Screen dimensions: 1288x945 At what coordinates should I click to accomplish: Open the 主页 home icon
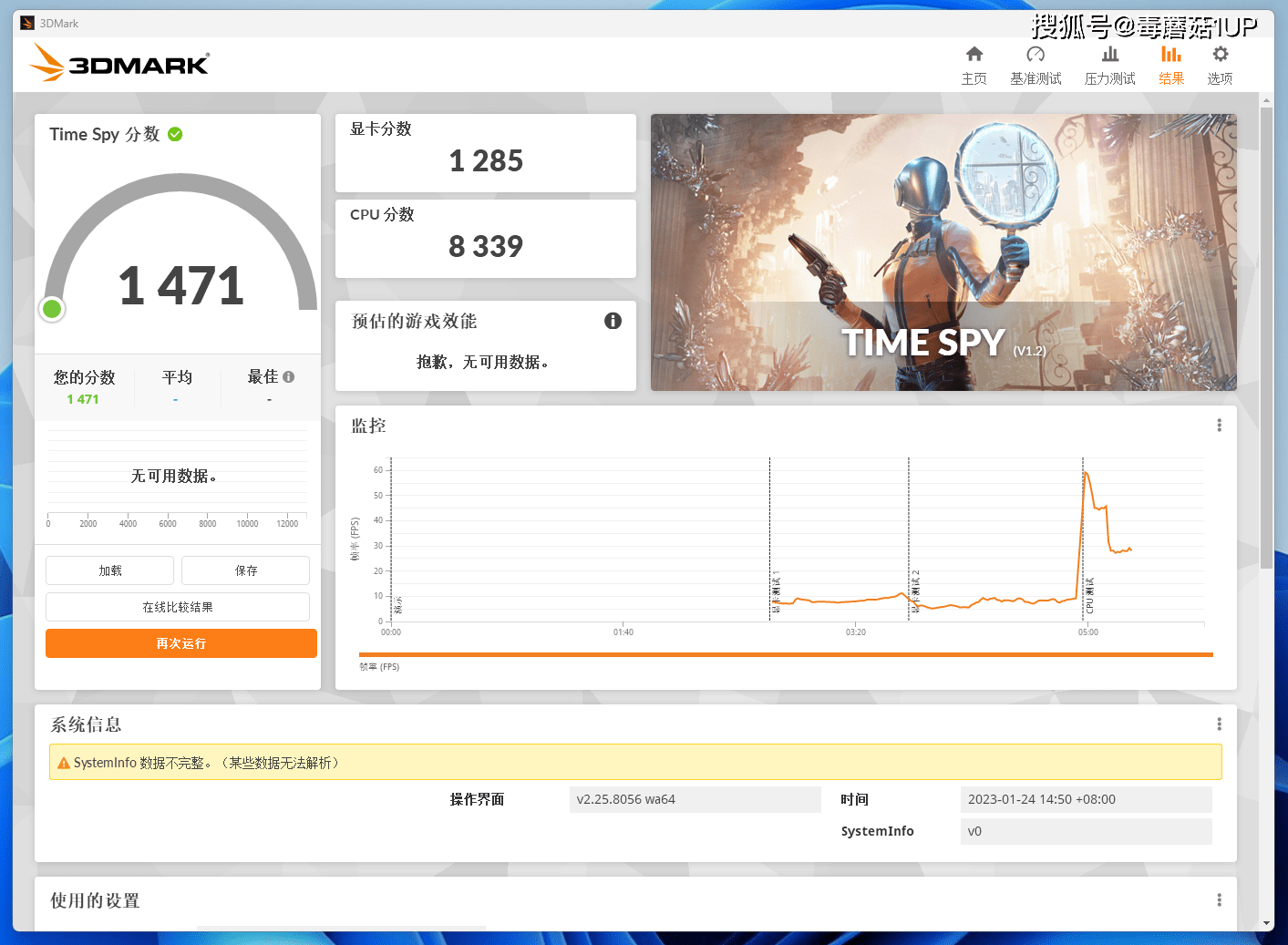(x=974, y=54)
